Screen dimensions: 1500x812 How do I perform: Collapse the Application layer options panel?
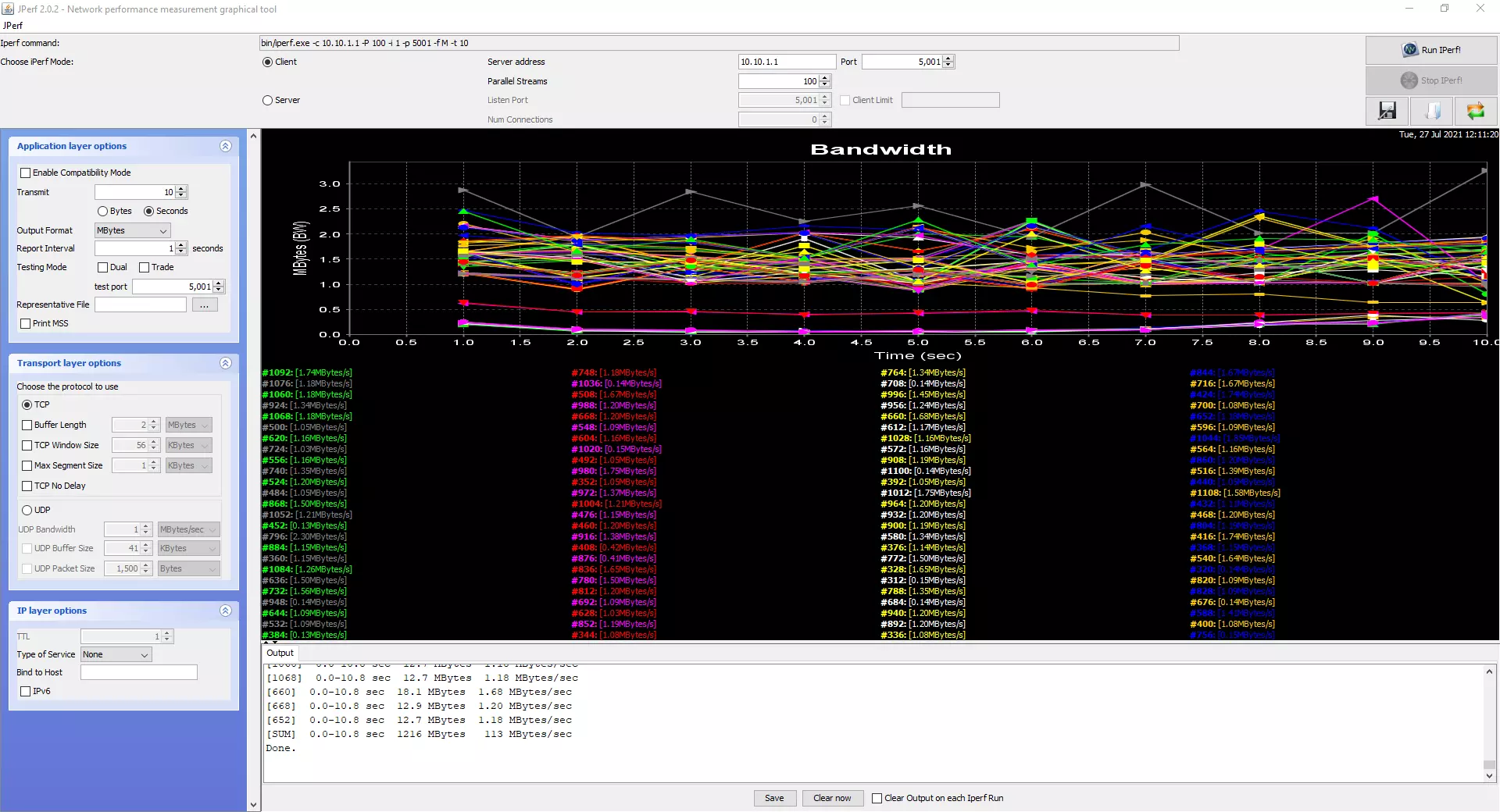pos(225,146)
